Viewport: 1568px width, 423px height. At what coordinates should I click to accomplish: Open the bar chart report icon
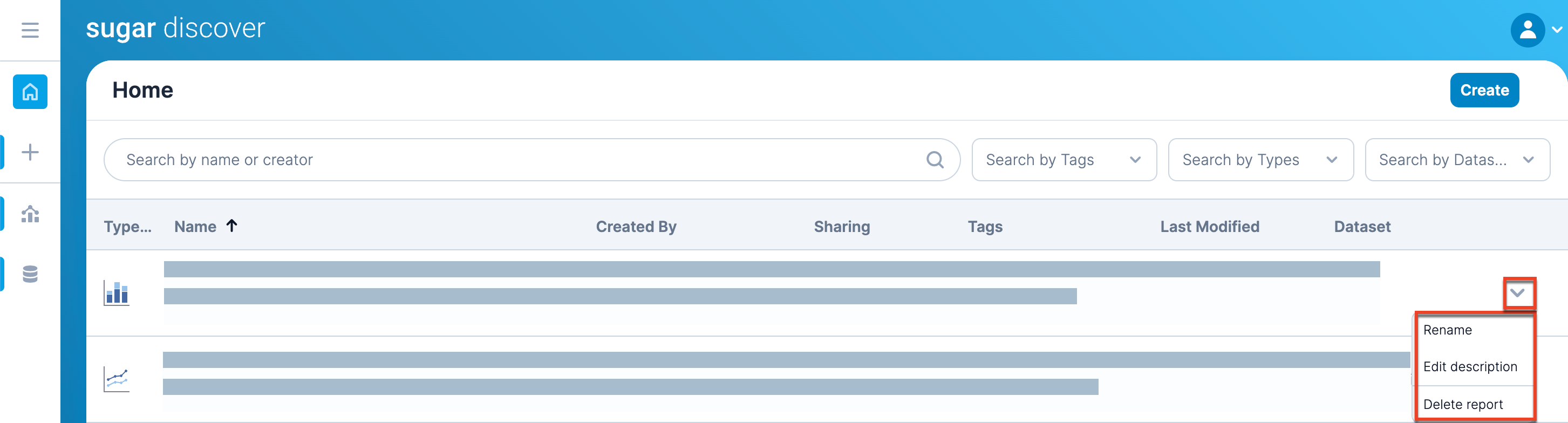click(116, 293)
